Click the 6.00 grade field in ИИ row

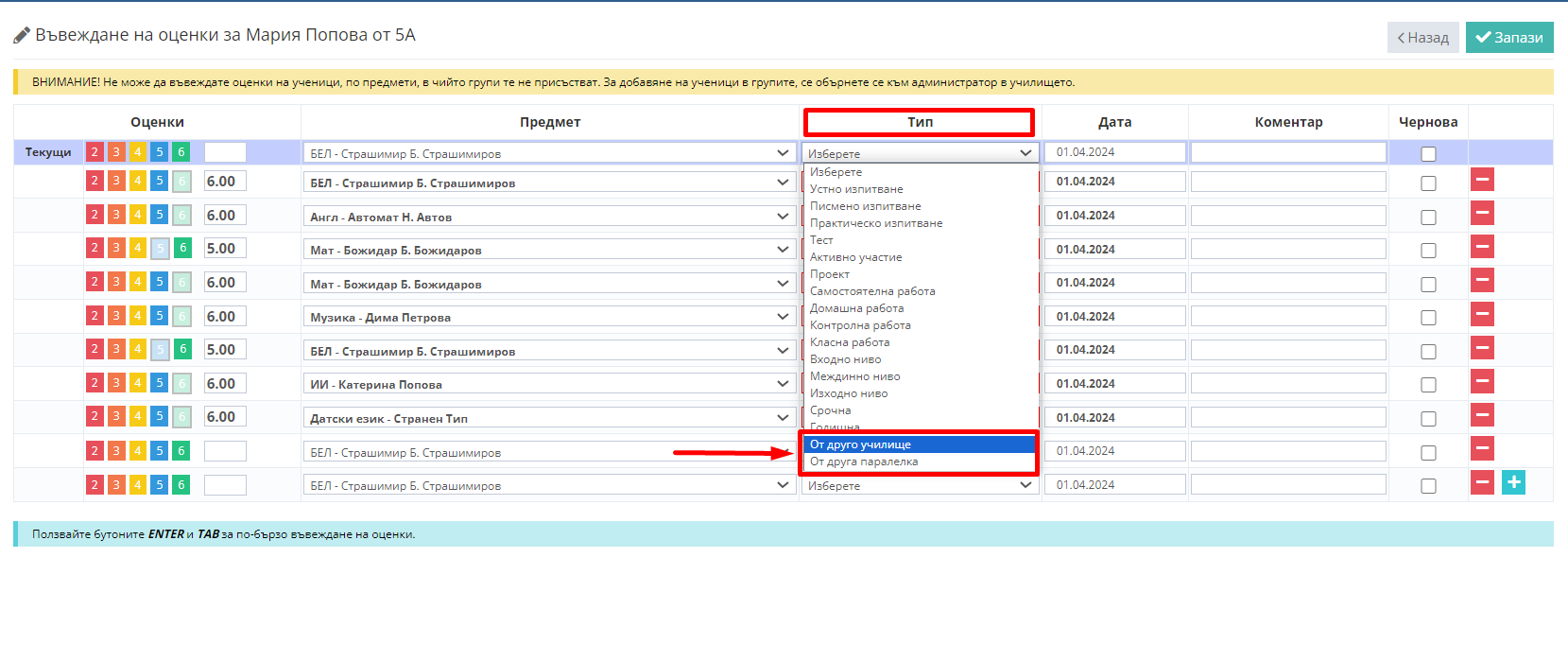click(225, 384)
